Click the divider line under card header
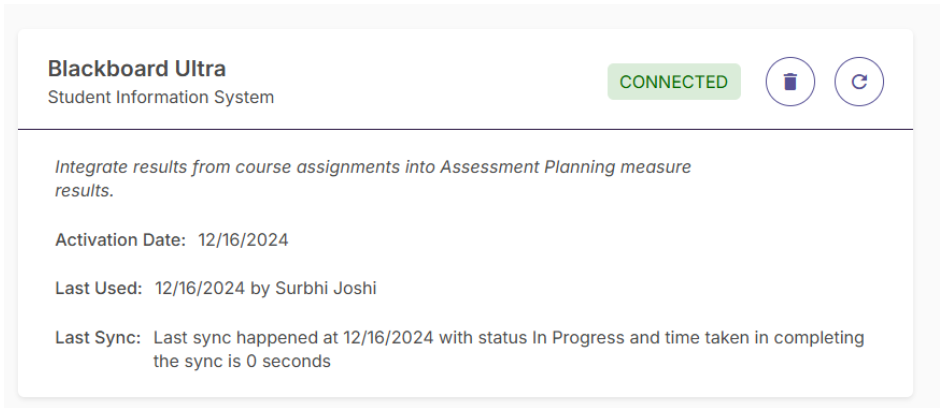 click(x=465, y=129)
